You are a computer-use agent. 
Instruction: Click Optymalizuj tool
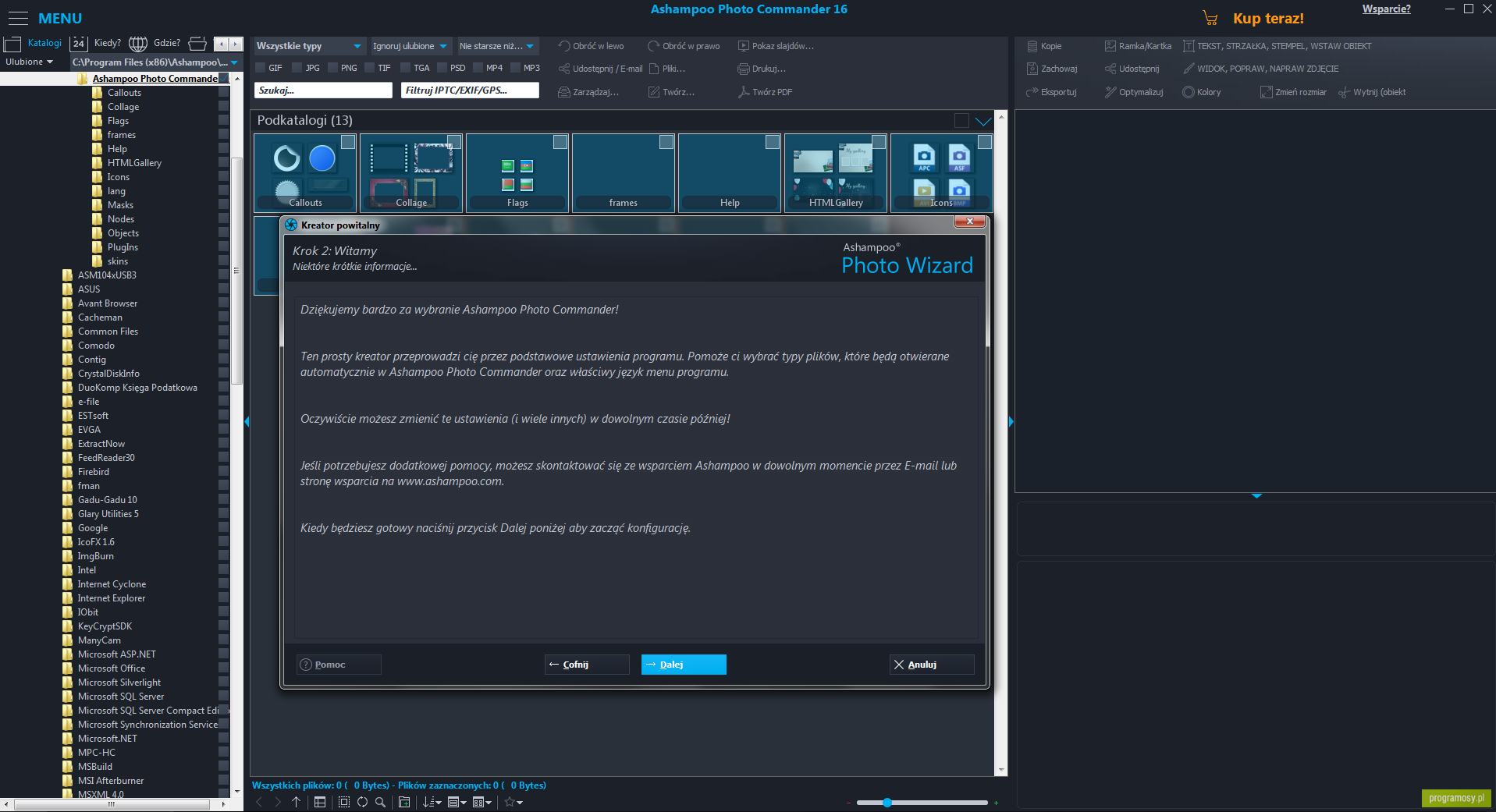pyautogui.click(x=1134, y=92)
